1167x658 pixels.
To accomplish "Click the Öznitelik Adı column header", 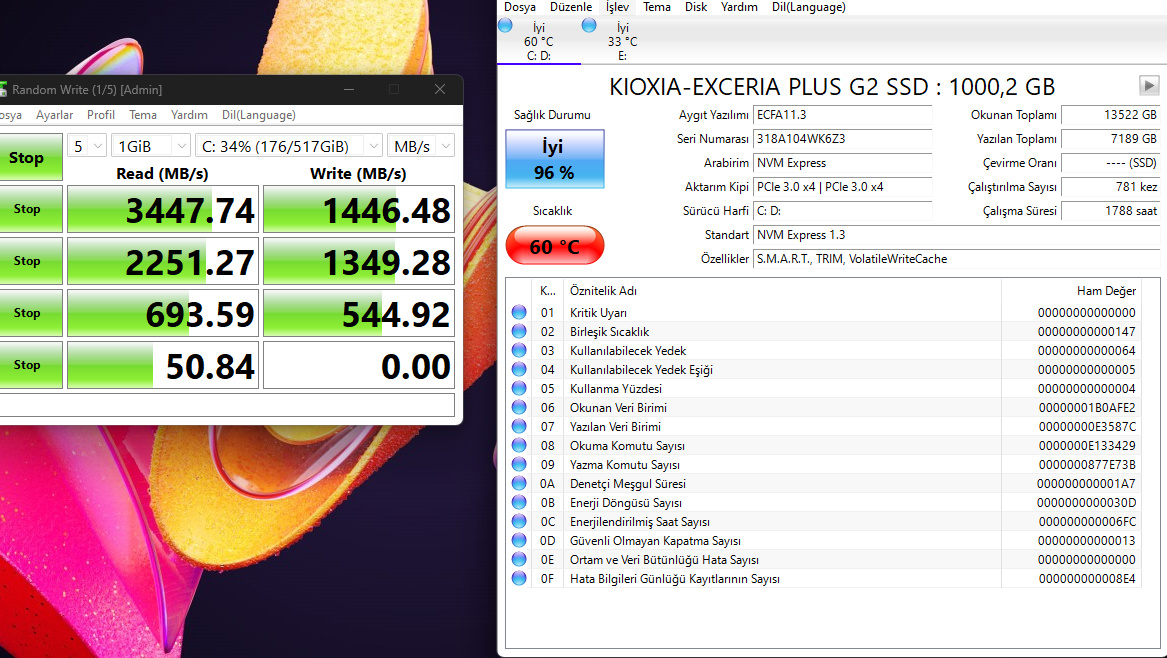I will pyautogui.click(x=781, y=290).
